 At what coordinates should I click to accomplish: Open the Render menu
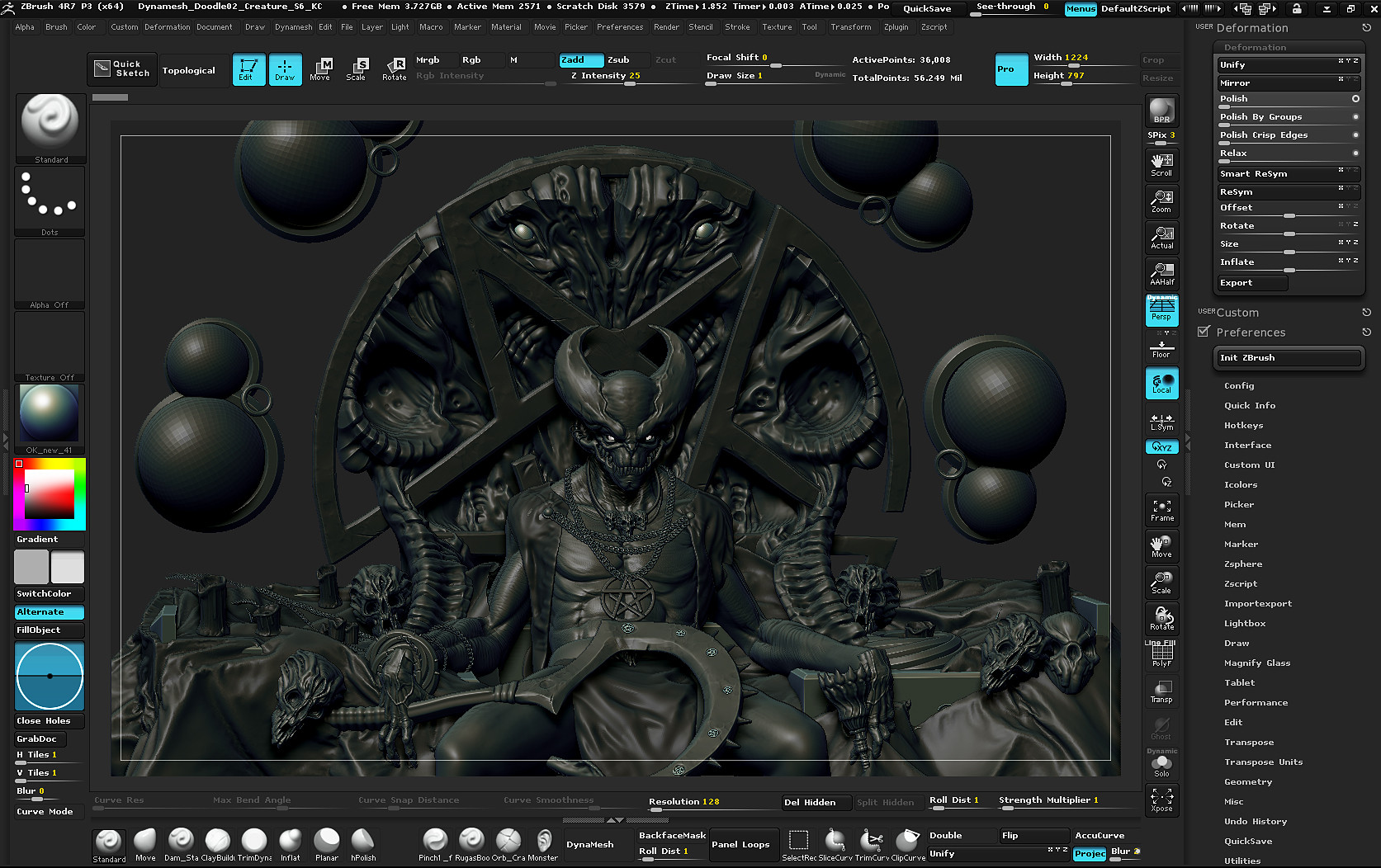pyautogui.click(x=666, y=27)
